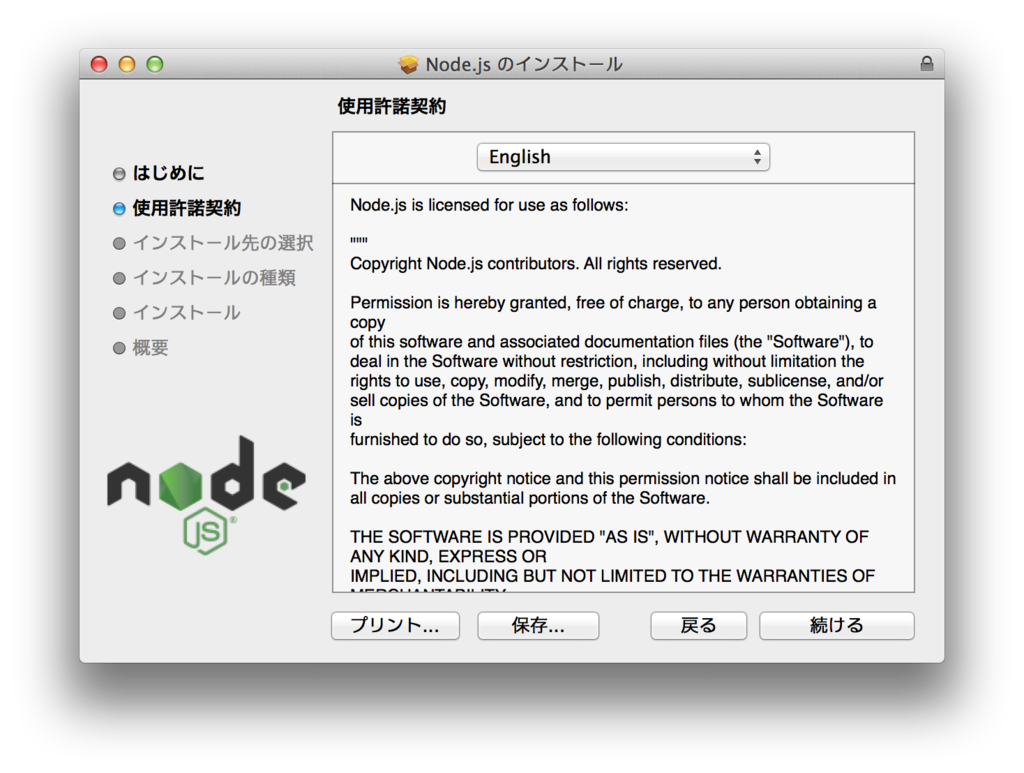Click the bullet next to インストールの種類
This screenshot has height=773, width=1024.
pyautogui.click(x=119, y=279)
